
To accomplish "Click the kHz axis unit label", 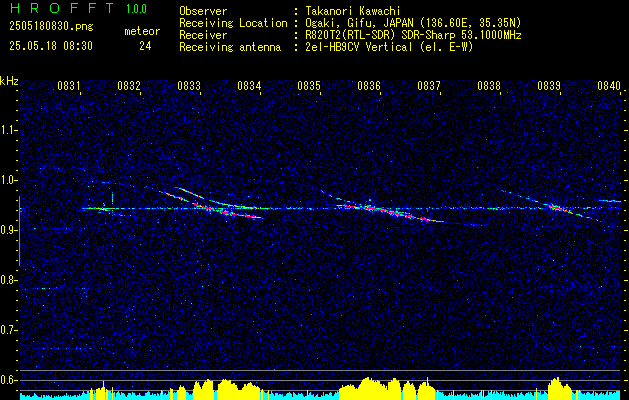I will click(9, 81).
